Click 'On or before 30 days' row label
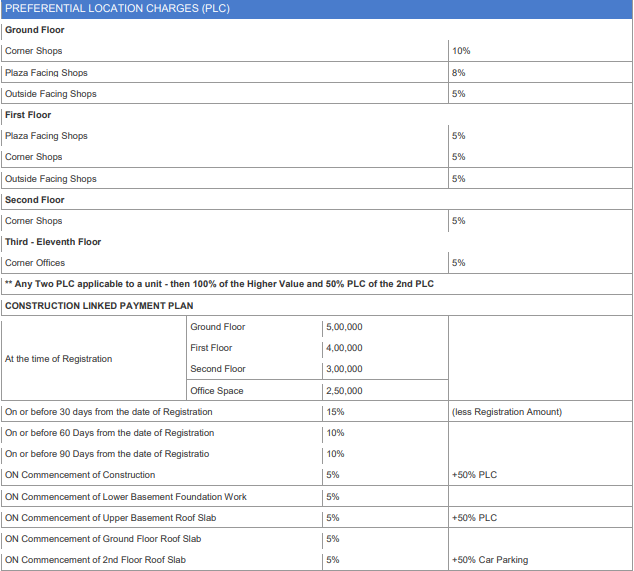Screen dimensions: 634x571 108,412
